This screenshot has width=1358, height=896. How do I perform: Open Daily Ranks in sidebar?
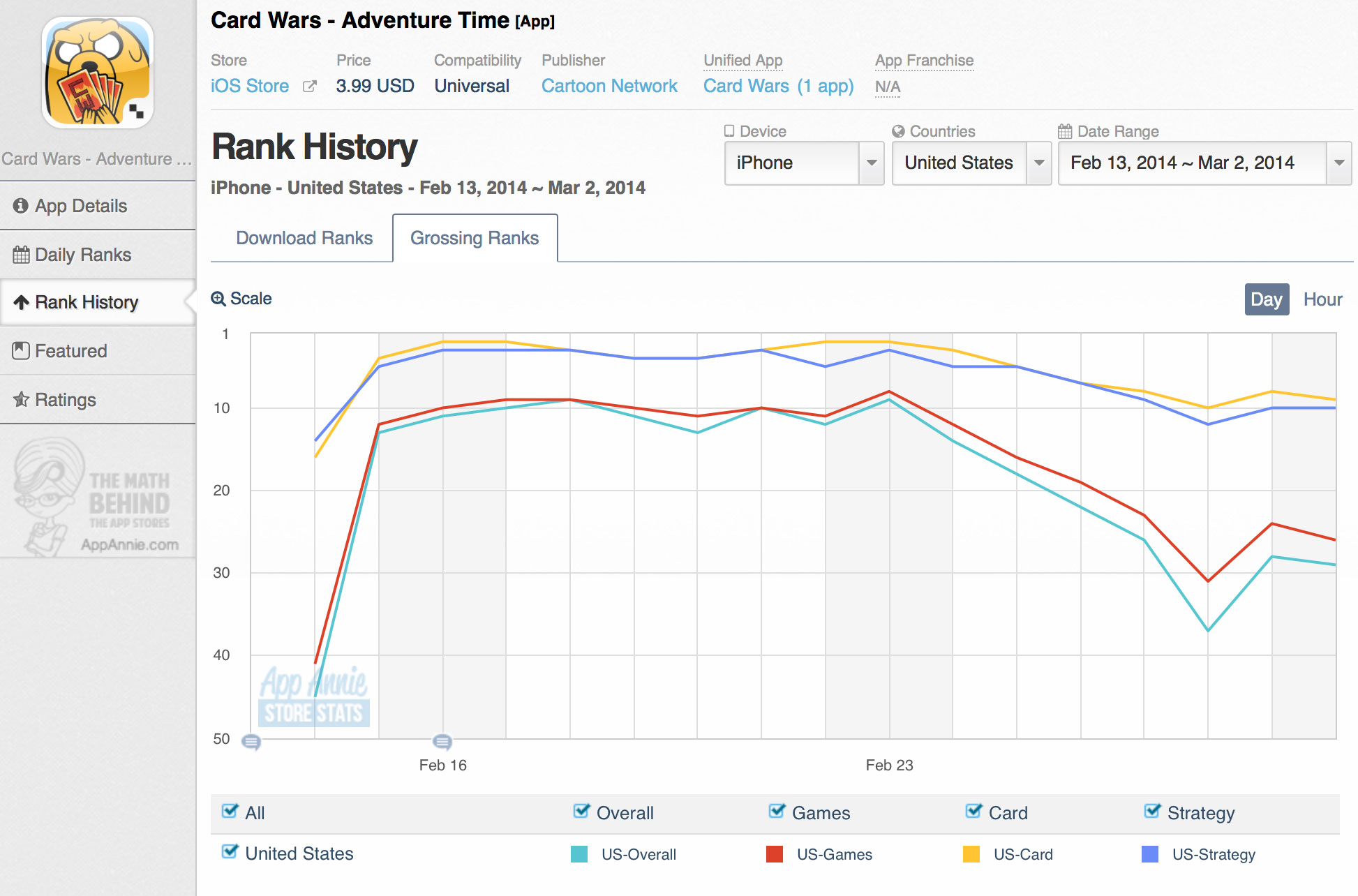pos(98,255)
